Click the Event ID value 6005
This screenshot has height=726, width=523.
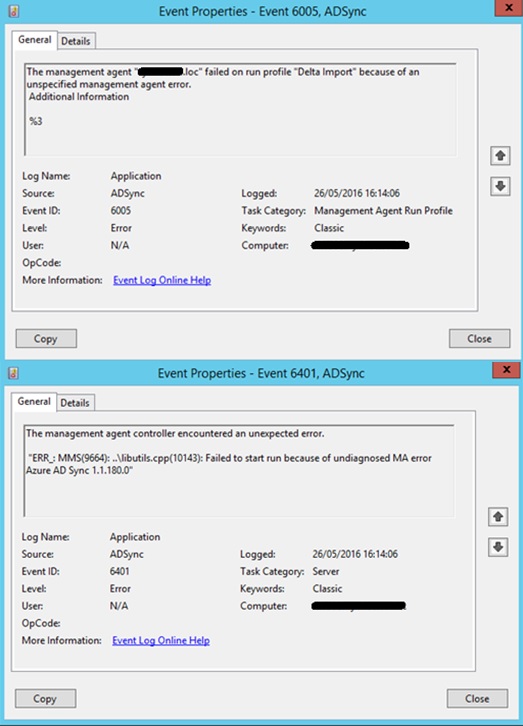[x=121, y=211]
